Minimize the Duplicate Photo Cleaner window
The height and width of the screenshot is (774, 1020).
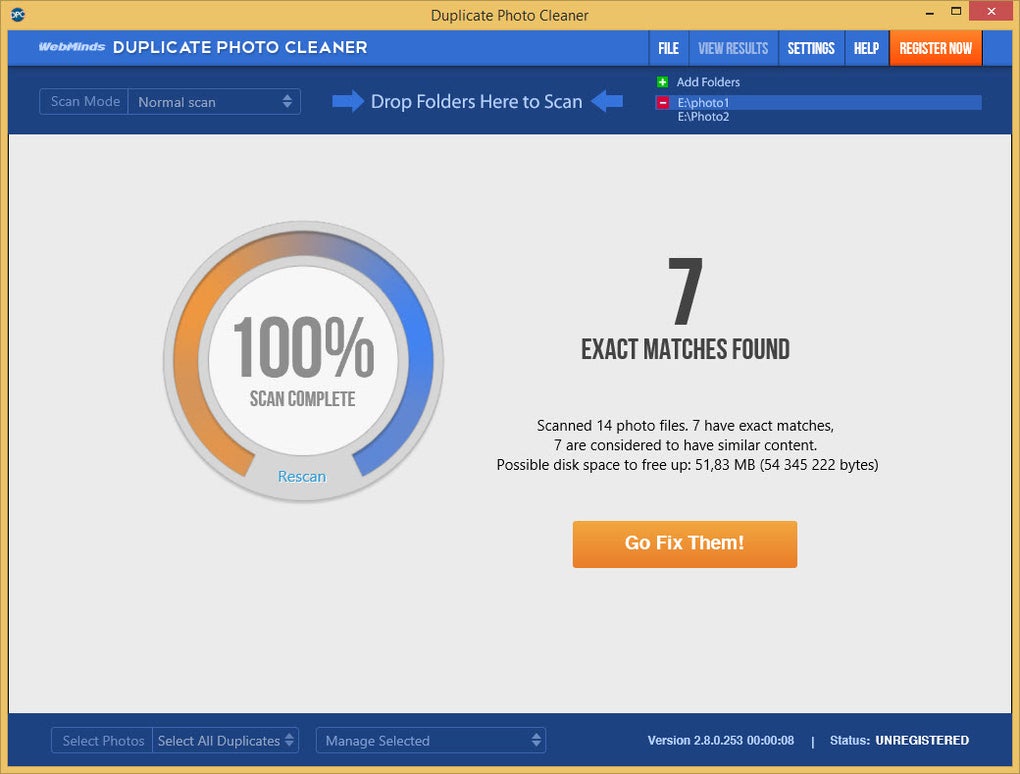(x=930, y=12)
